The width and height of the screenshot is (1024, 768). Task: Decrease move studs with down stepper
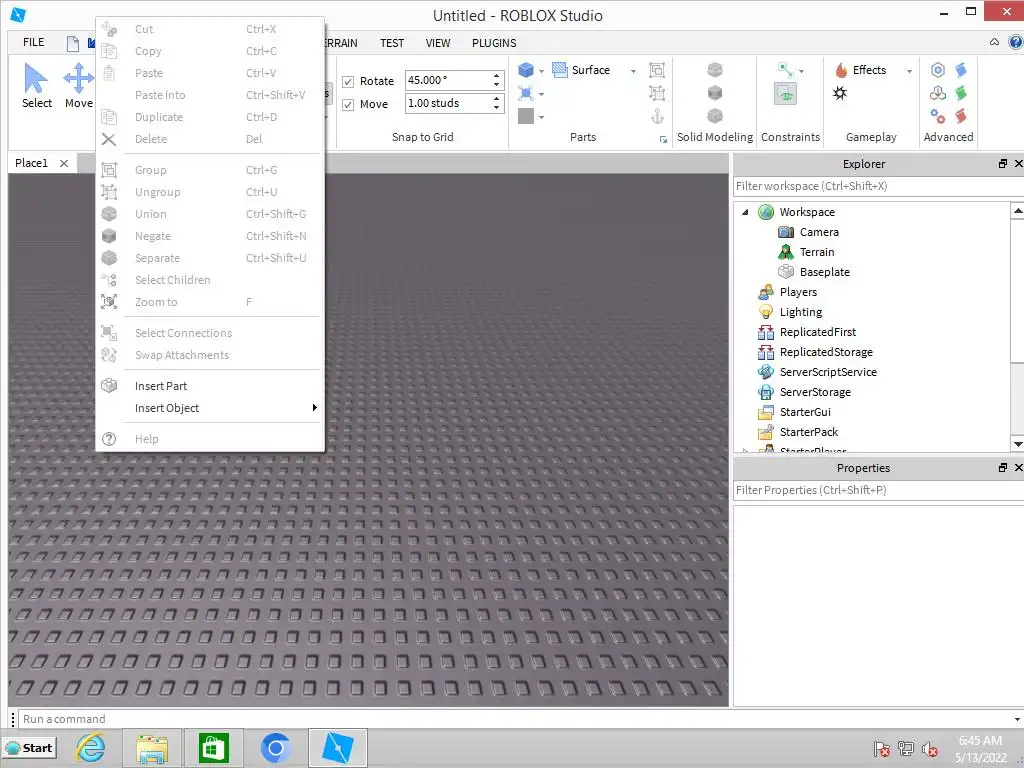pos(496,107)
